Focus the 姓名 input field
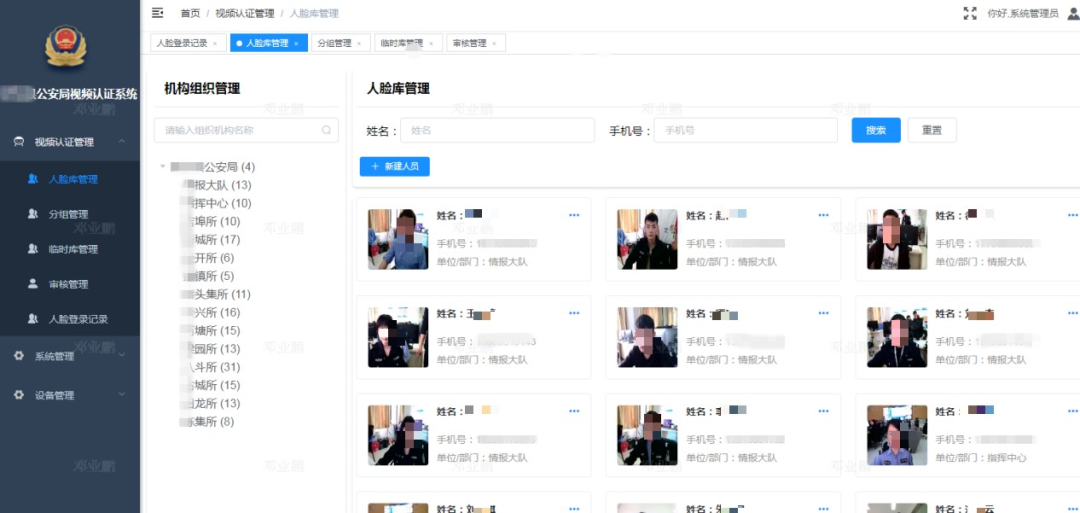The width and height of the screenshot is (1080, 513). tap(497, 130)
